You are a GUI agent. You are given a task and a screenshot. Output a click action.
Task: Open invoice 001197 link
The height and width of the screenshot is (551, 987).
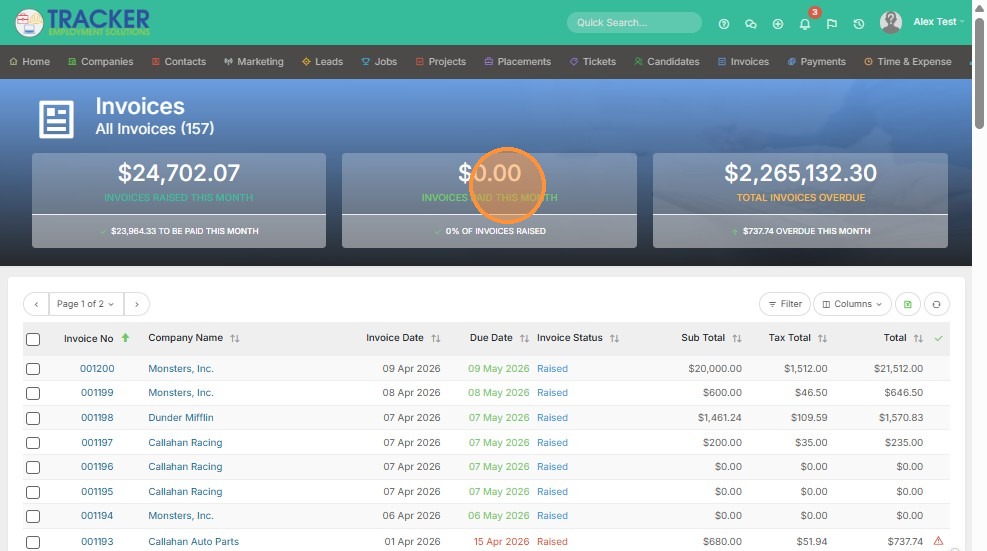[97, 443]
